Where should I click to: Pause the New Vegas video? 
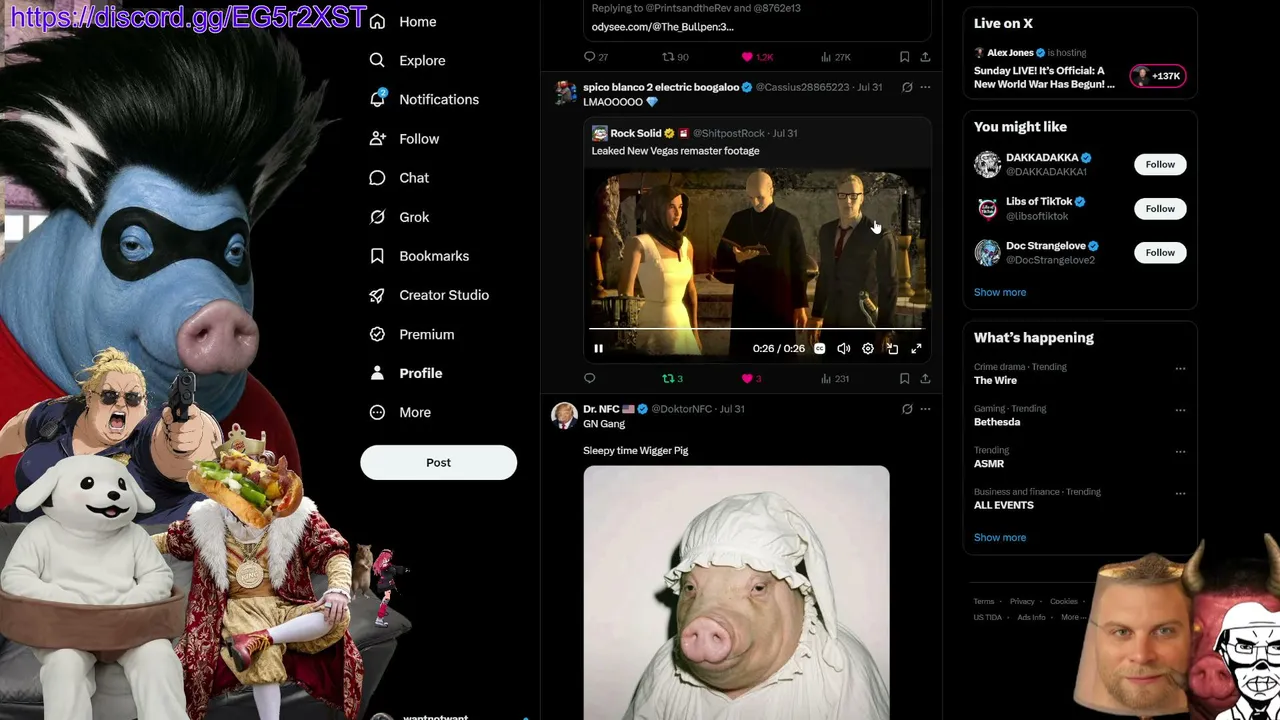(x=598, y=349)
